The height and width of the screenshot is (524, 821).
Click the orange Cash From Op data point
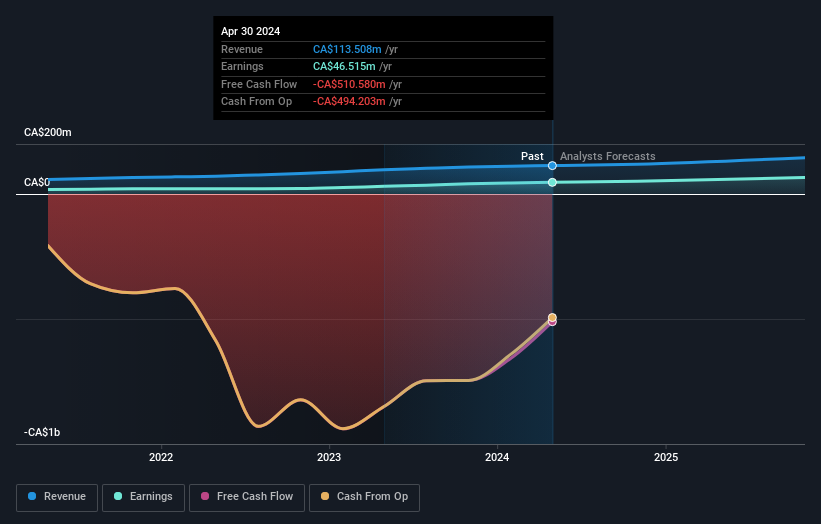point(552,317)
